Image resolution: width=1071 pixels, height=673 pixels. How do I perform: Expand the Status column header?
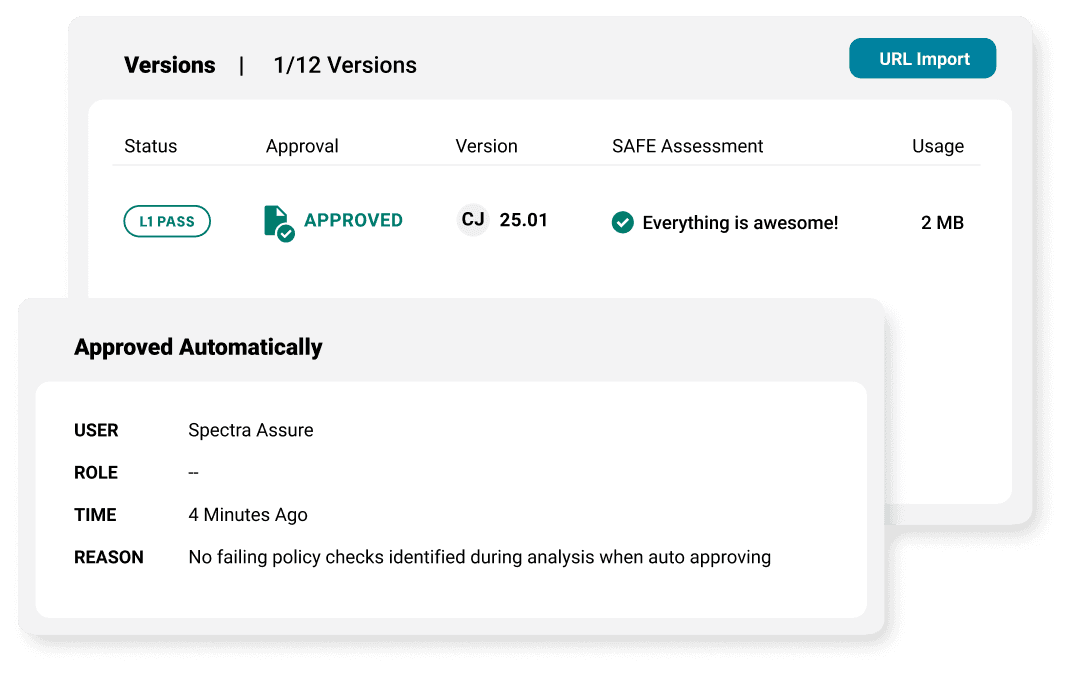click(x=150, y=146)
